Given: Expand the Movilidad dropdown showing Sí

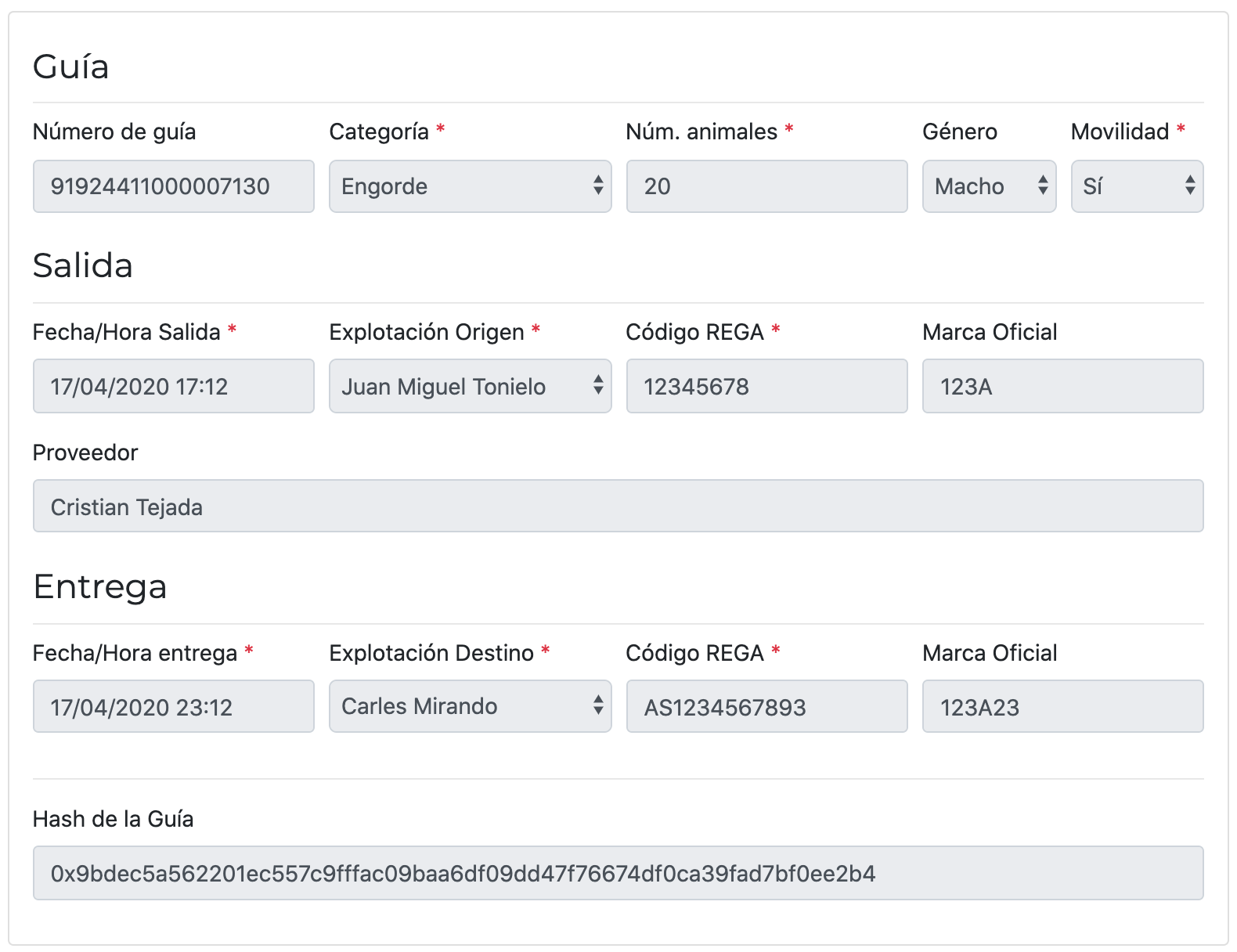Looking at the screenshot, I should point(1137,186).
